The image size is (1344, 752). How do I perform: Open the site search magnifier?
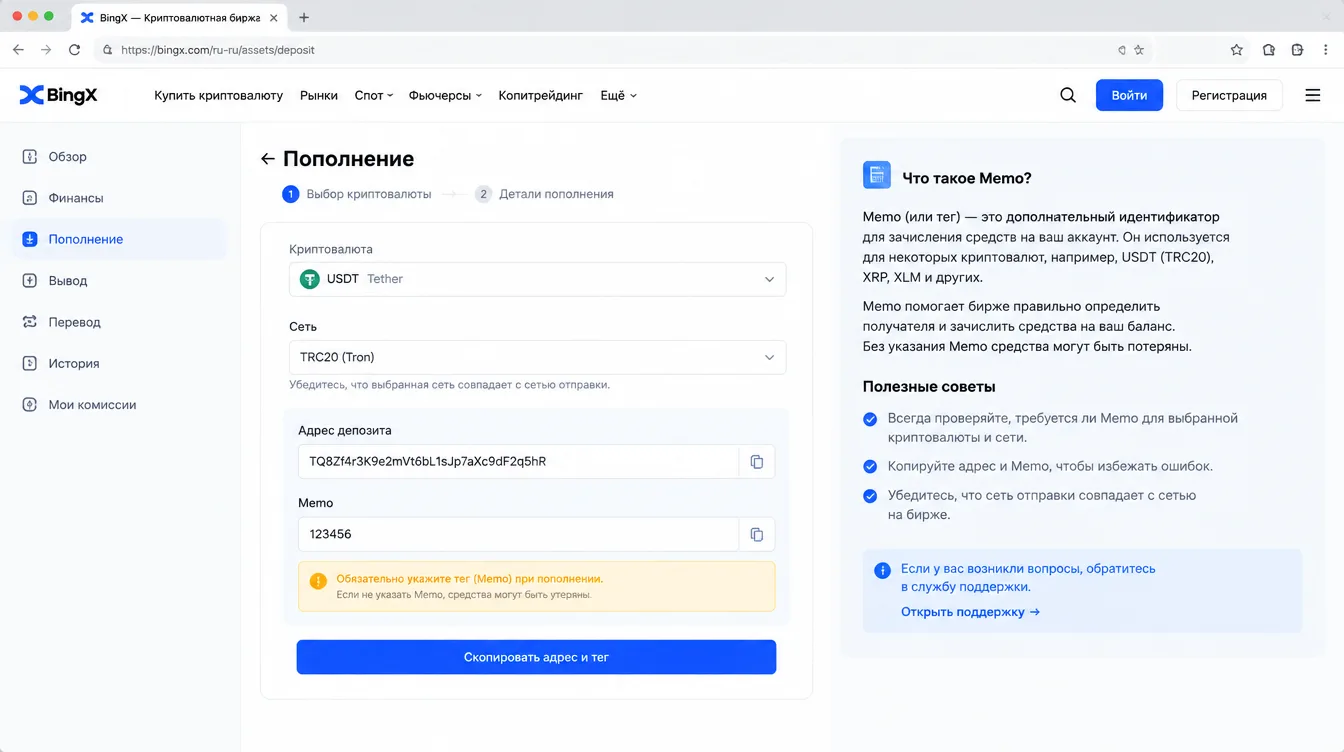pyautogui.click(x=1068, y=95)
